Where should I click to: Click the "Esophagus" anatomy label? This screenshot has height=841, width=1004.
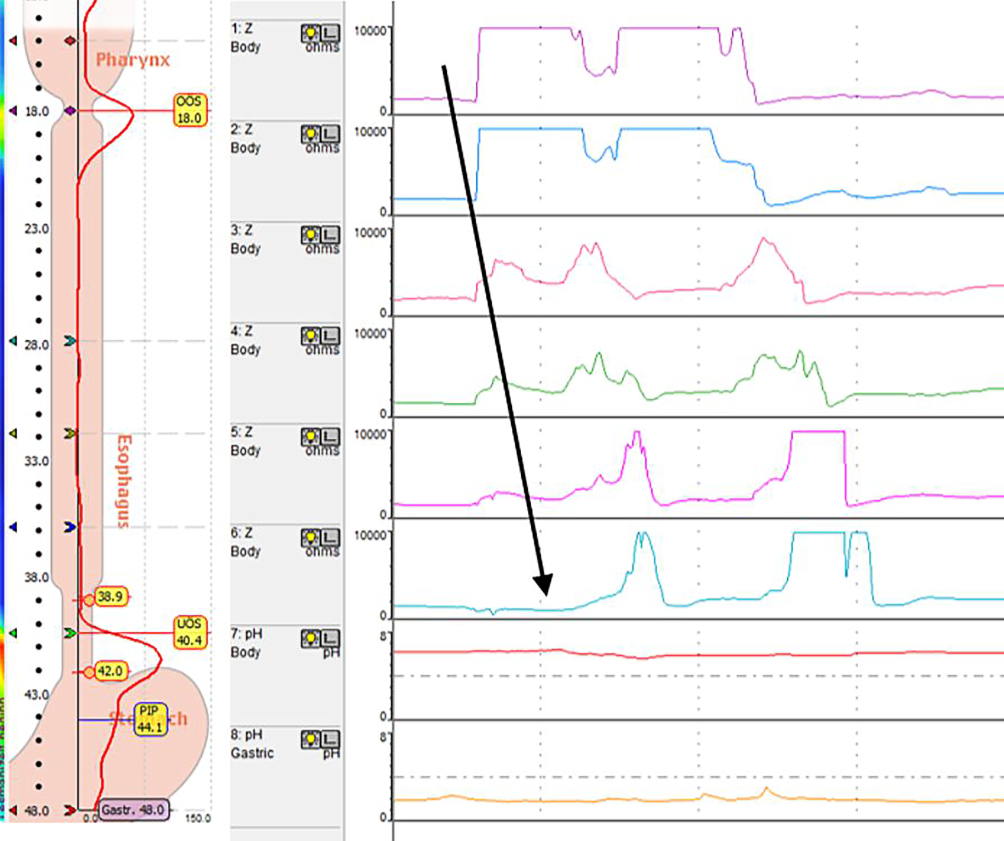tap(124, 481)
